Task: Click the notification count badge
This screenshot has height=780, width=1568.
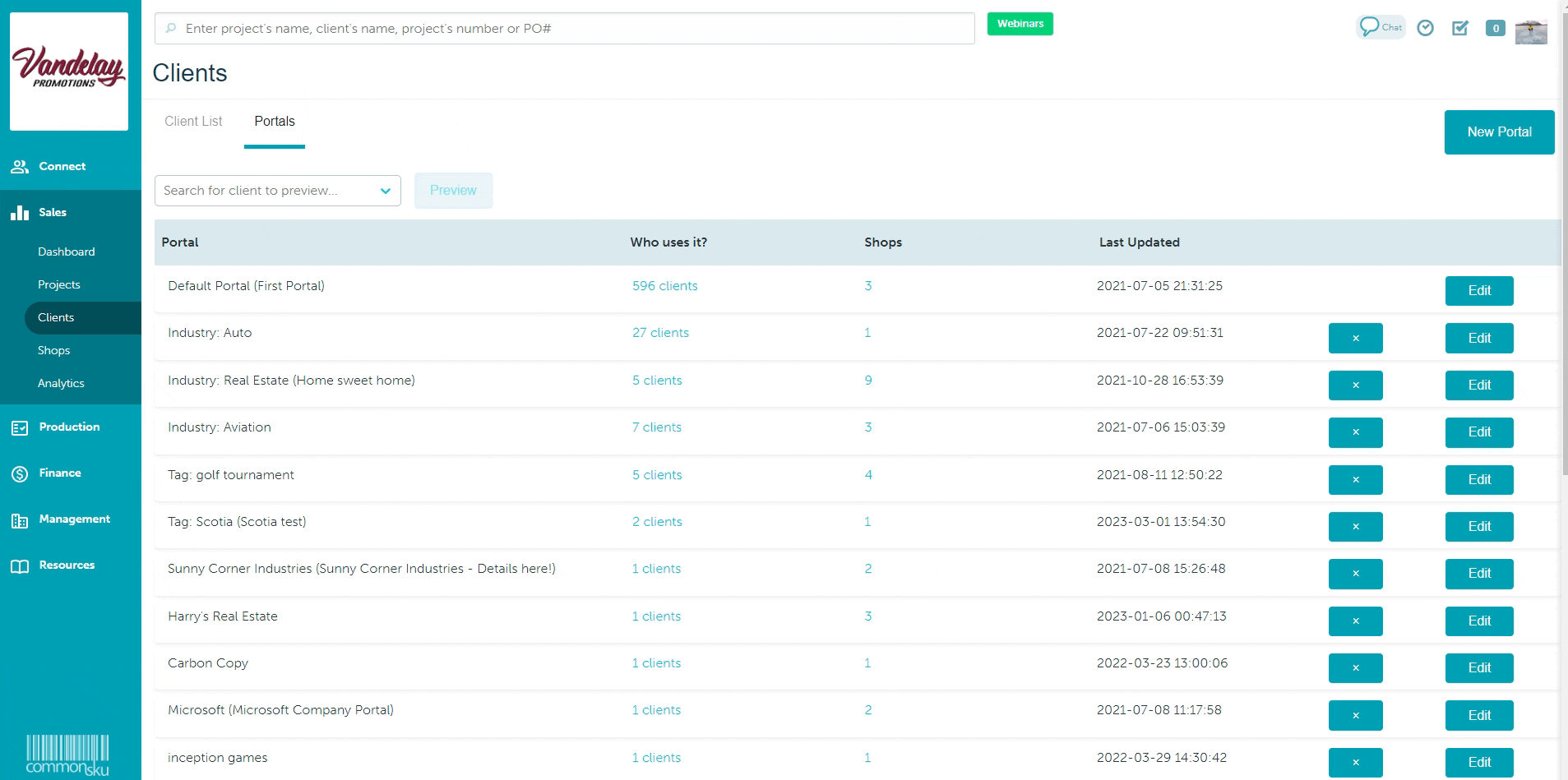Action: [x=1495, y=28]
